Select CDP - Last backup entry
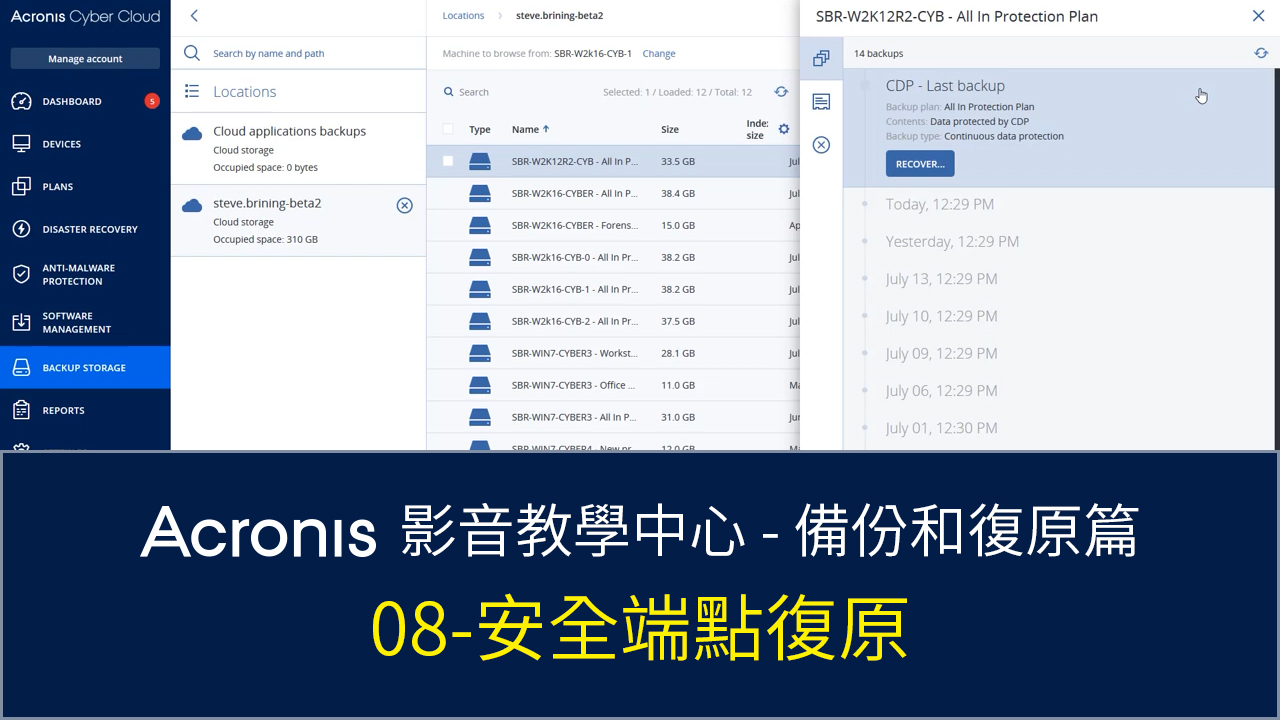 click(1061, 127)
